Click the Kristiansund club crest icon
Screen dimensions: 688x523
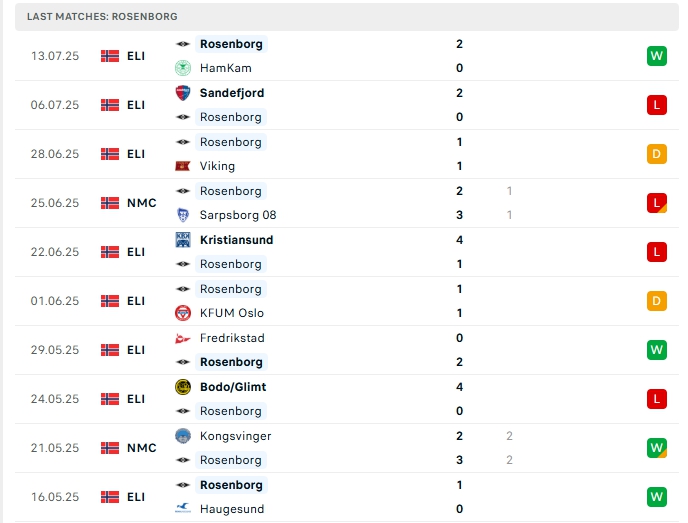pyautogui.click(x=183, y=240)
